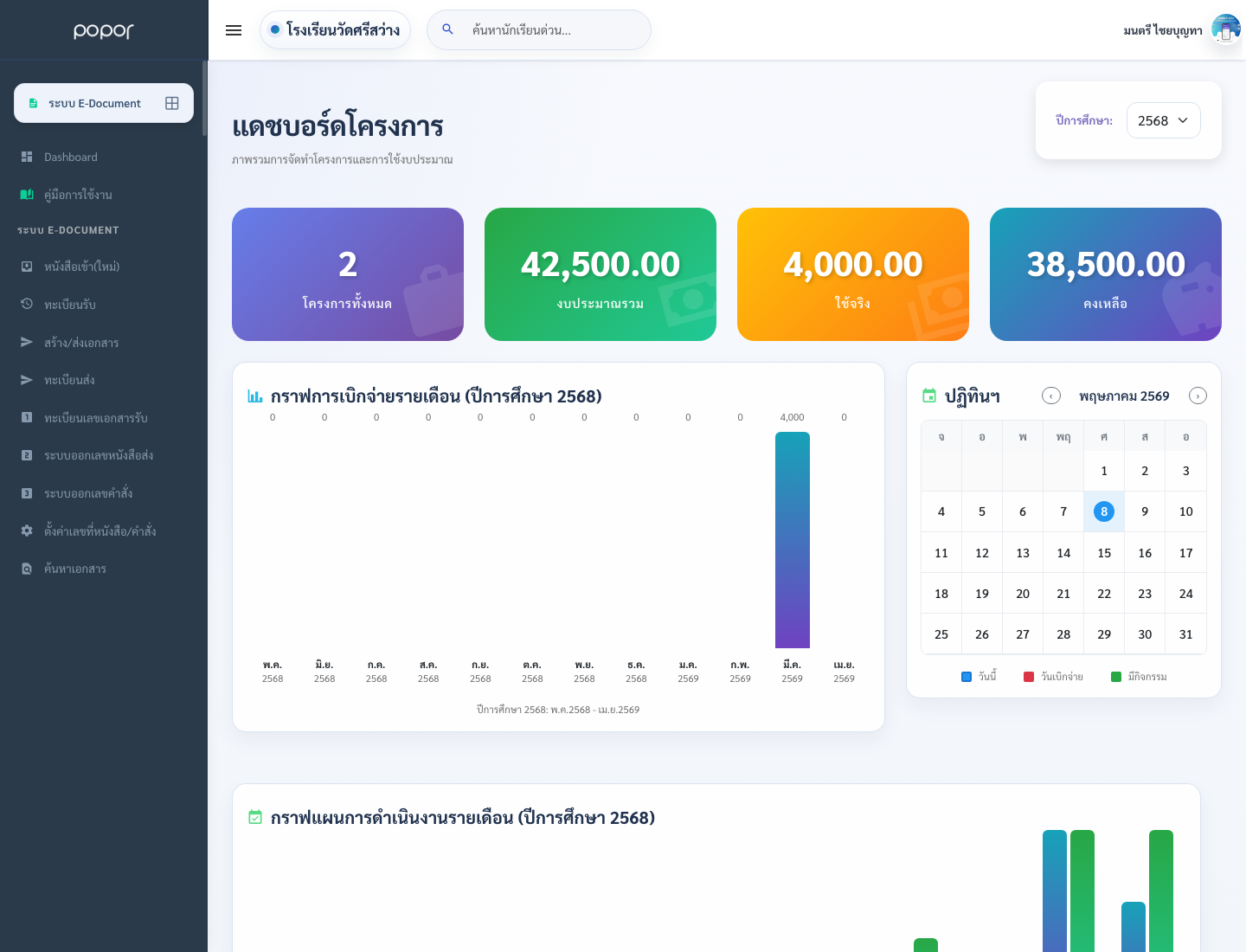Go to previous month in calendar
This screenshot has height=952, width=1246.
coord(1051,396)
